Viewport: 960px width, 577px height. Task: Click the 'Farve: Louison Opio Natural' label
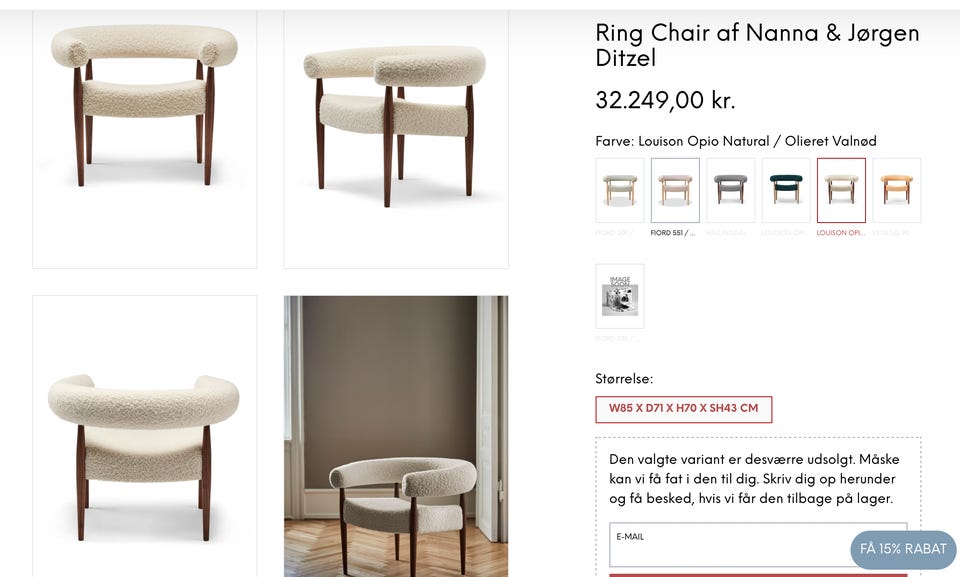pyautogui.click(x=736, y=141)
